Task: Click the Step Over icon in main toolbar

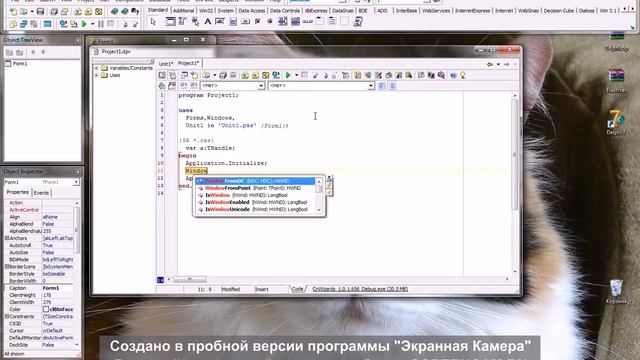Action: click(135, 24)
